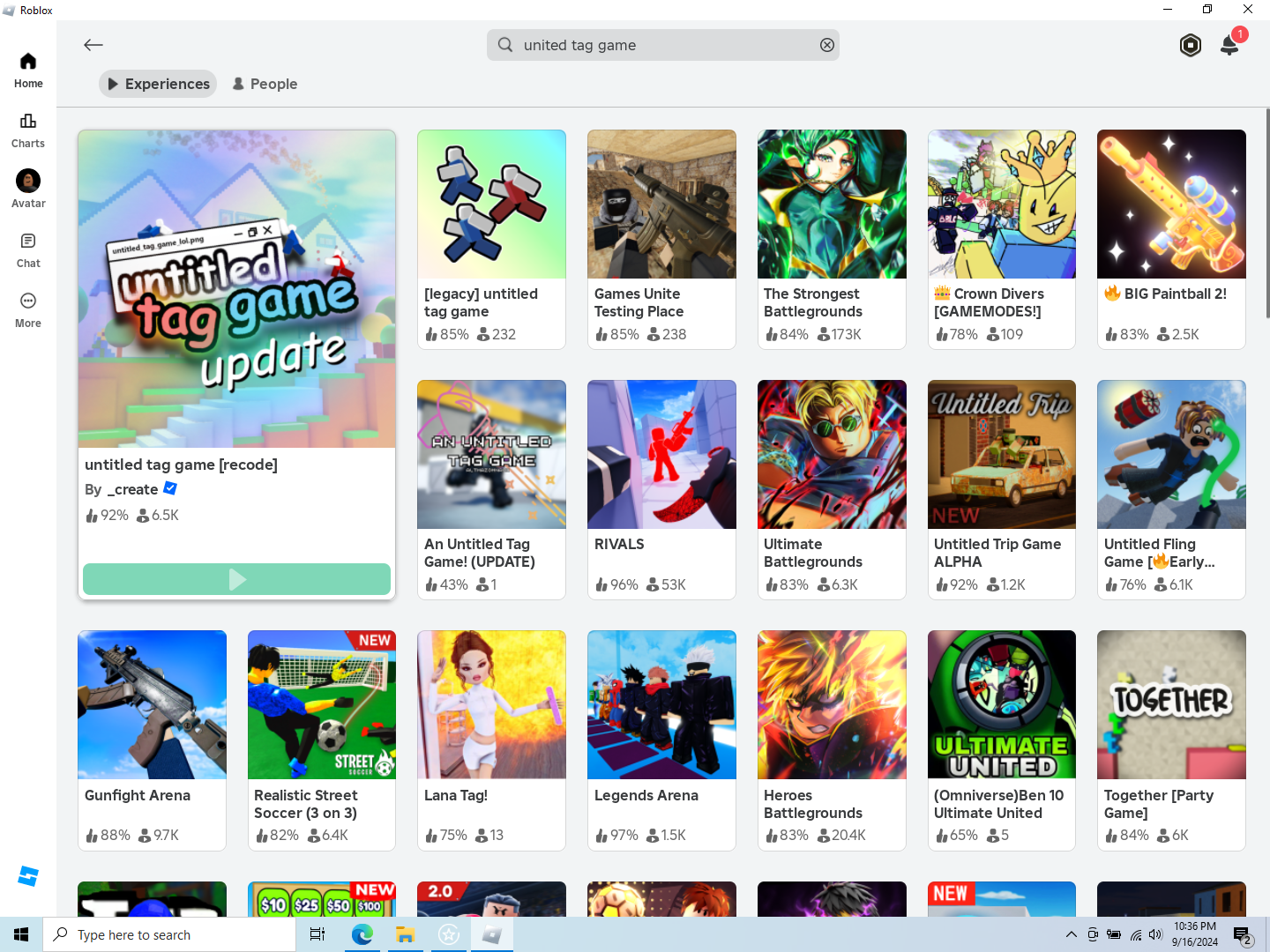Open the volume control in system tray

pos(1155,934)
